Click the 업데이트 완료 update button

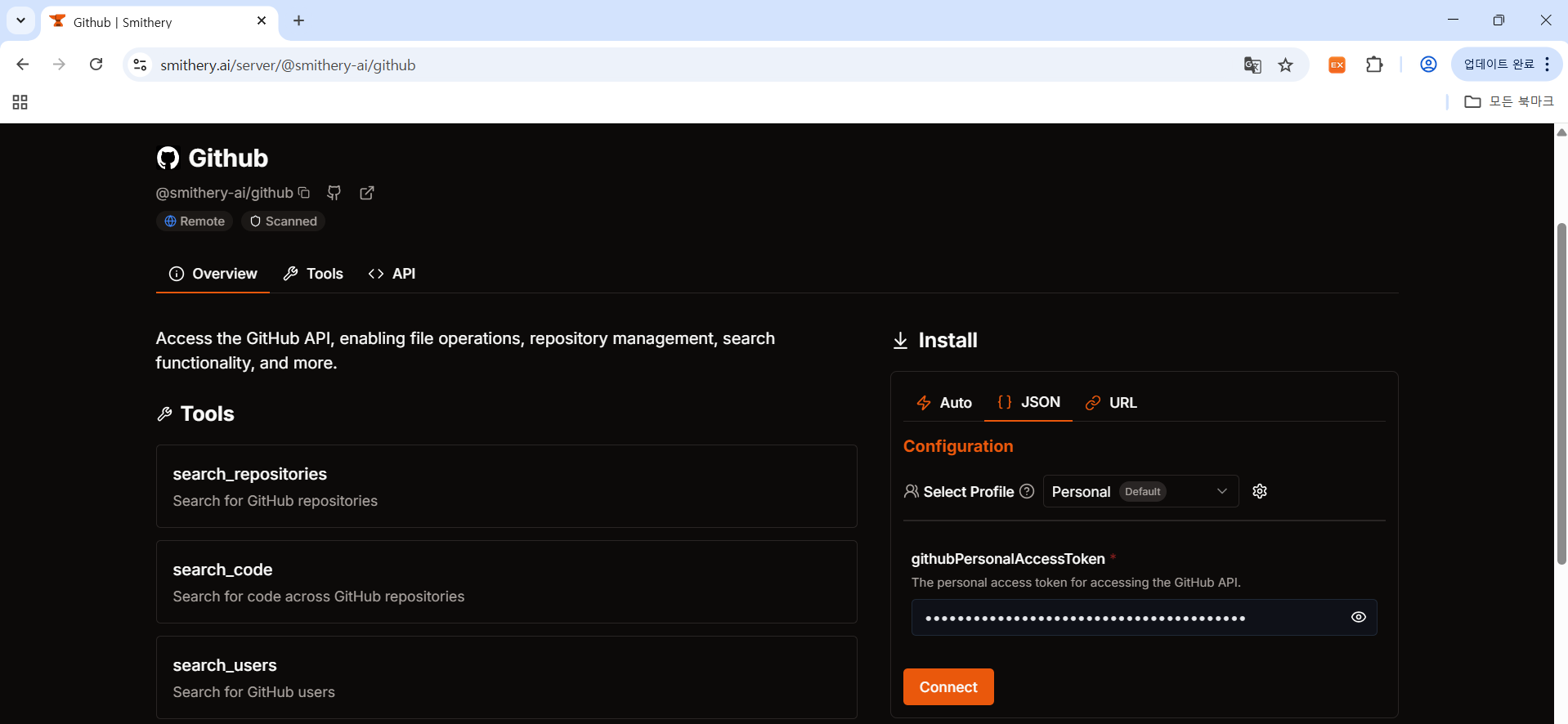1499,65
